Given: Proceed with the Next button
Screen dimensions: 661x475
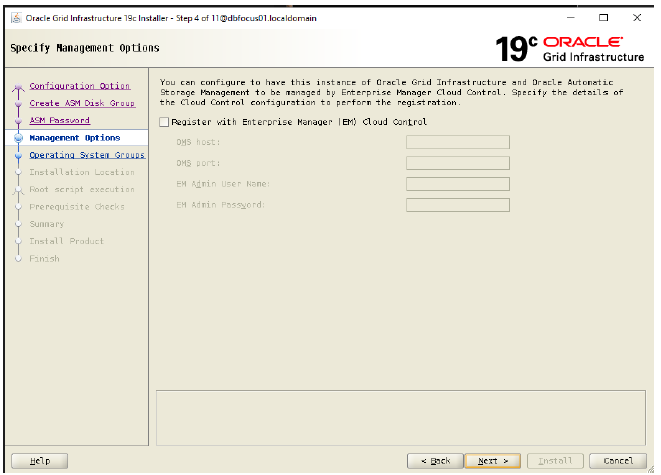Looking at the screenshot, I should (x=493, y=461).
